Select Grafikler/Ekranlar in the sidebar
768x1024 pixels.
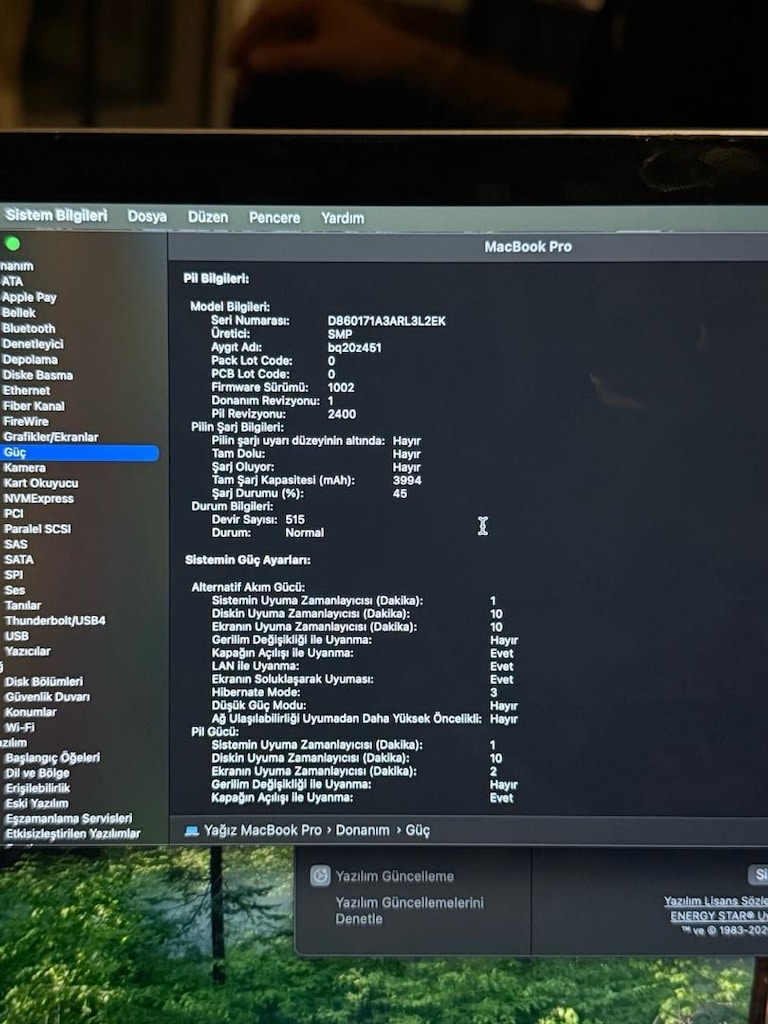click(x=50, y=437)
